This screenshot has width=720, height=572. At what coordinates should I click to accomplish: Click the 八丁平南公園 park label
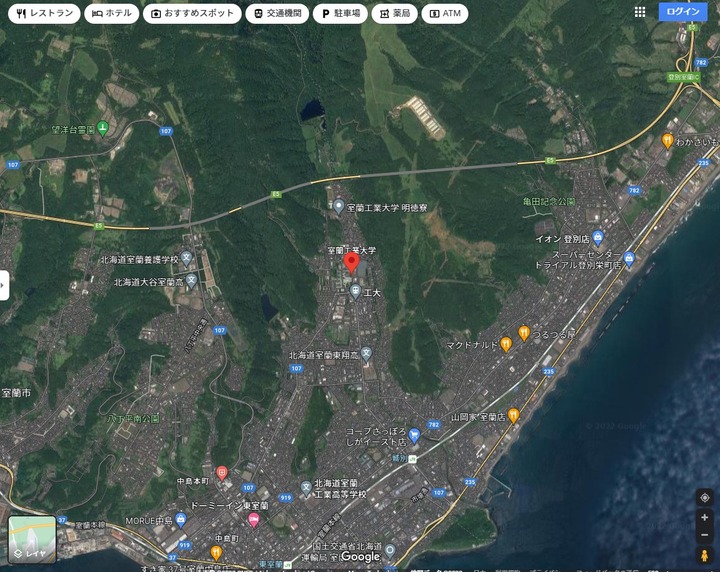click(133, 419)
